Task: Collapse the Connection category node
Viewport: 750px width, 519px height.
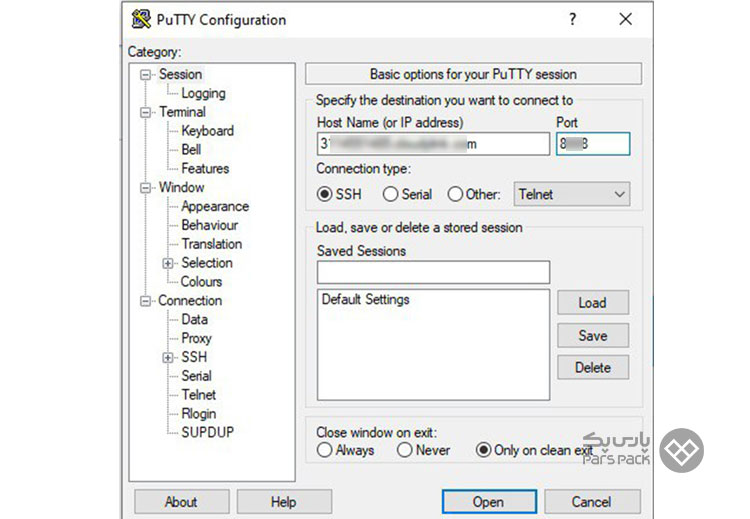Action: (x=145, y=301)
